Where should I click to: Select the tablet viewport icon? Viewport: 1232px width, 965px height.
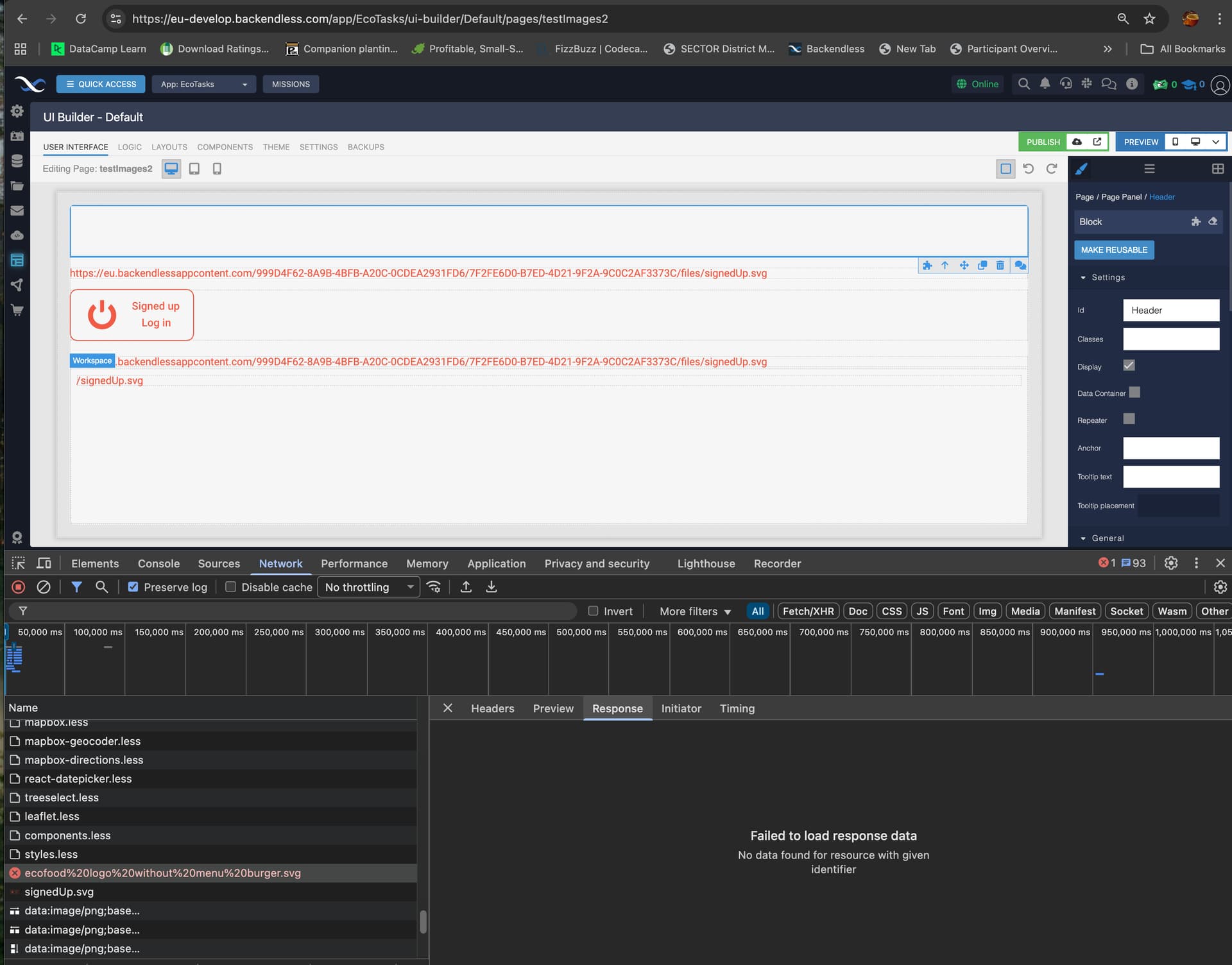point(194,169)
